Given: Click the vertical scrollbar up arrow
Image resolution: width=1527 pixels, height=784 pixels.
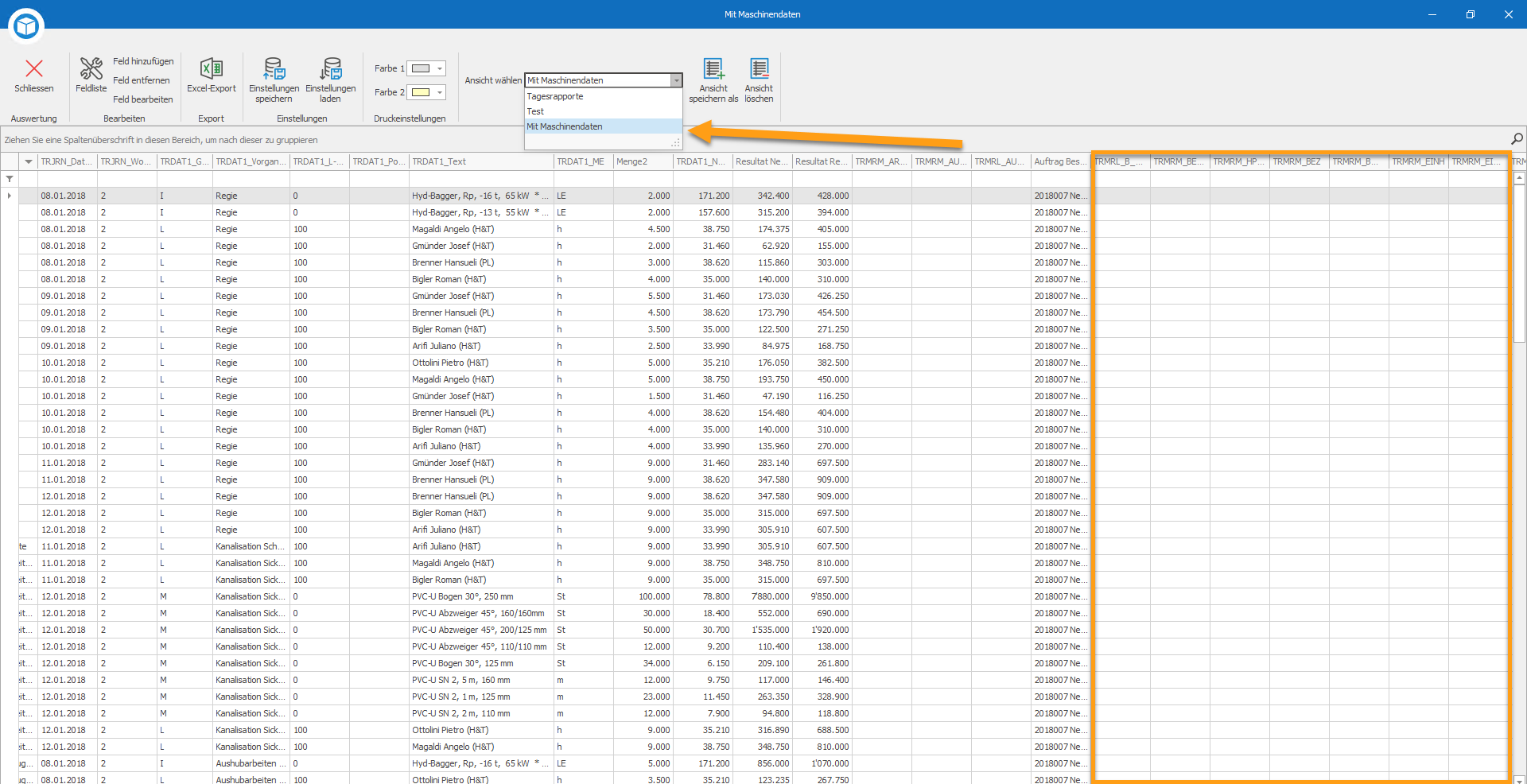Looking at the screenshot, I should click(x=1519, y=179).
